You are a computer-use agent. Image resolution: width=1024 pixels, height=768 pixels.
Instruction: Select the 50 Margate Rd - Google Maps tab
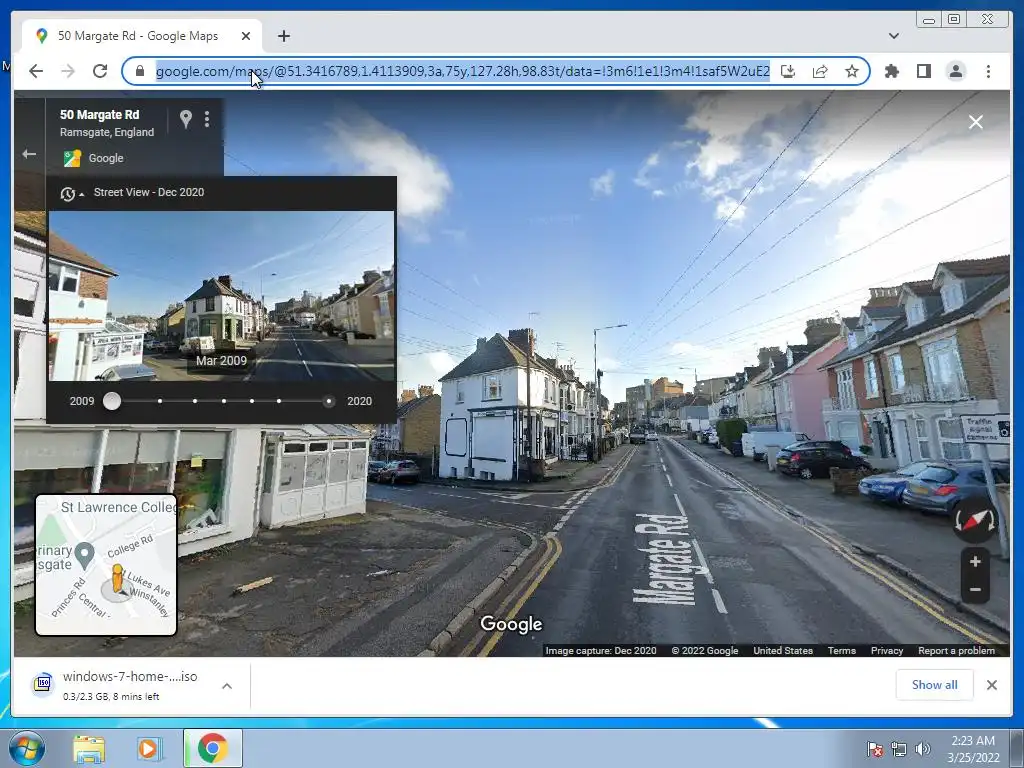point(142,36)
